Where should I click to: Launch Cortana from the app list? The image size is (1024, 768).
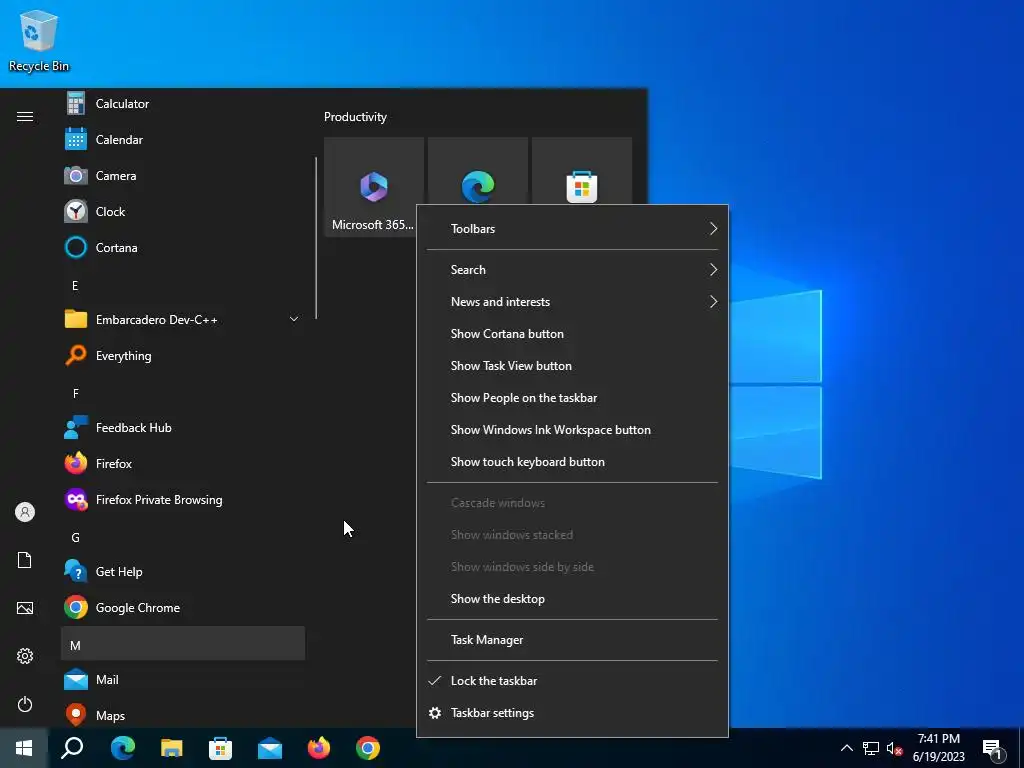click(x=183, y=248)
